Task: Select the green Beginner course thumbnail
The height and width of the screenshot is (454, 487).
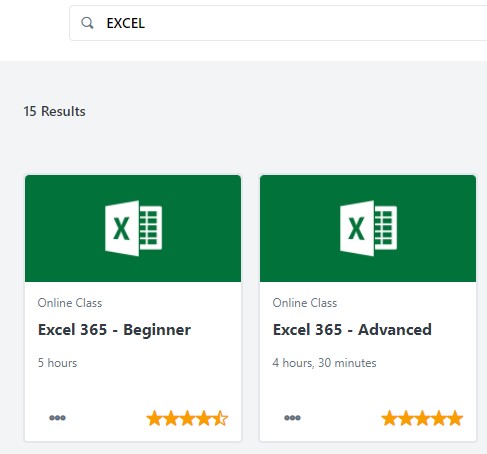Action: click(133, 228)
